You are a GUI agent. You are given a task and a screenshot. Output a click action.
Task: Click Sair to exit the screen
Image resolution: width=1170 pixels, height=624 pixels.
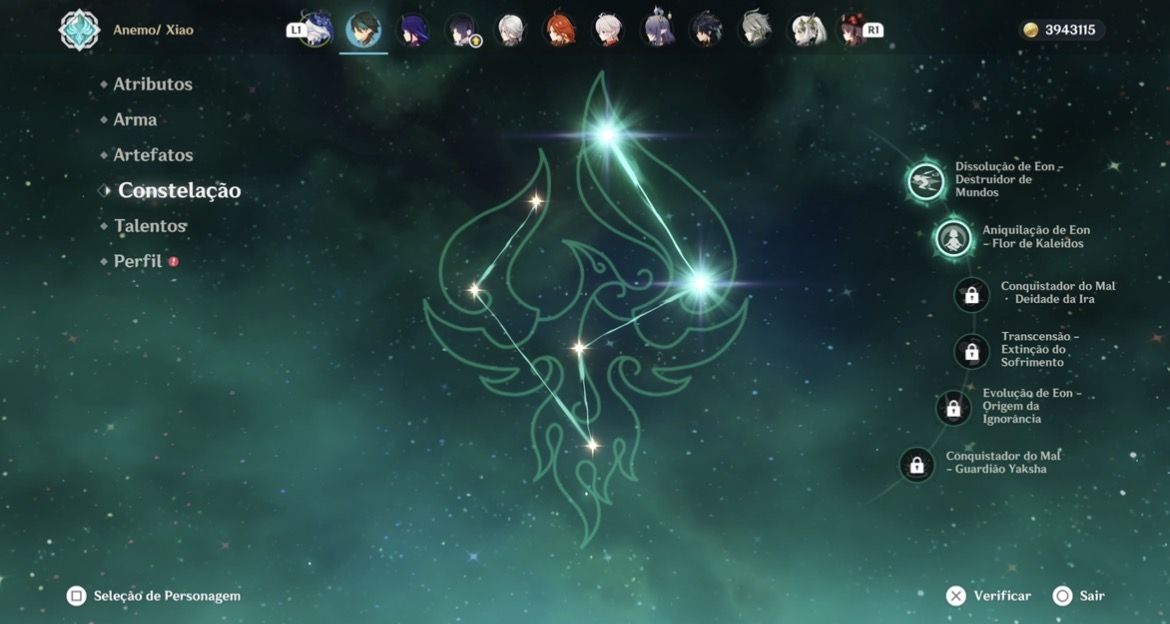1079,596
